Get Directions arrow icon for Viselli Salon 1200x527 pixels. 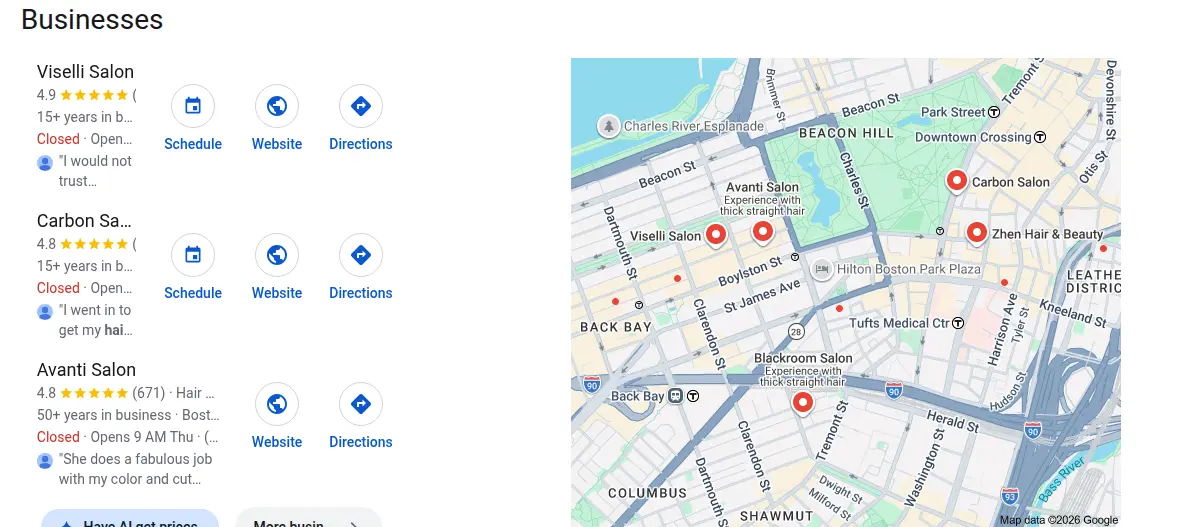(361, 106)
